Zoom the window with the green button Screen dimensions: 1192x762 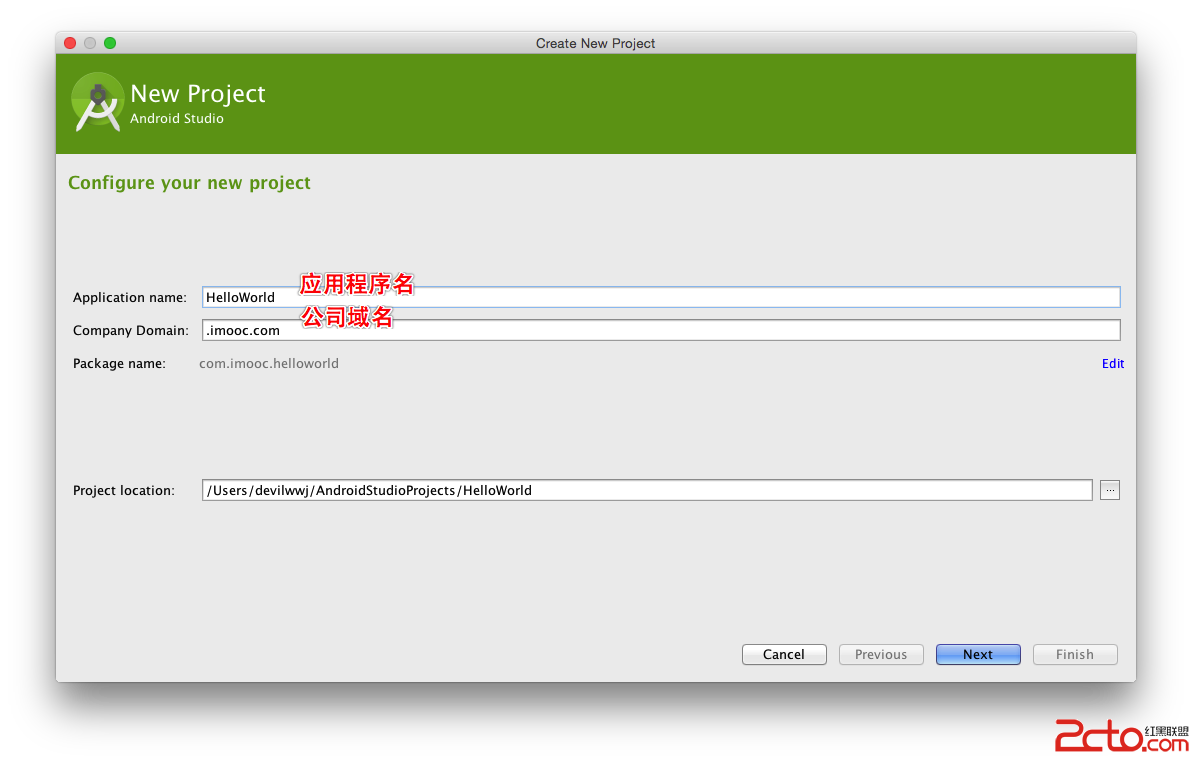click(x=110, y=43)
